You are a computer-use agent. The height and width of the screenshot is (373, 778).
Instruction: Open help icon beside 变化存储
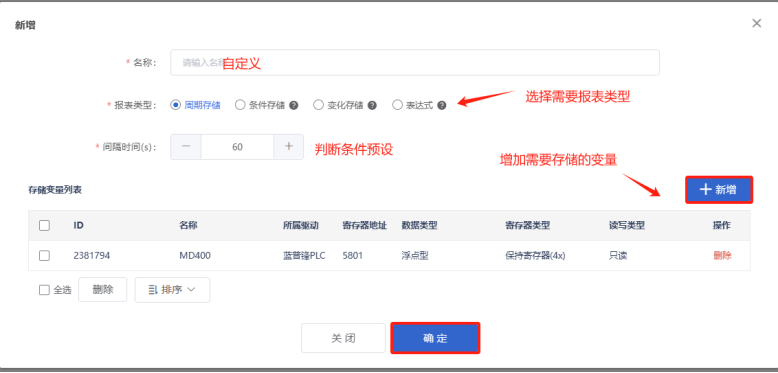tap(372, 105)
